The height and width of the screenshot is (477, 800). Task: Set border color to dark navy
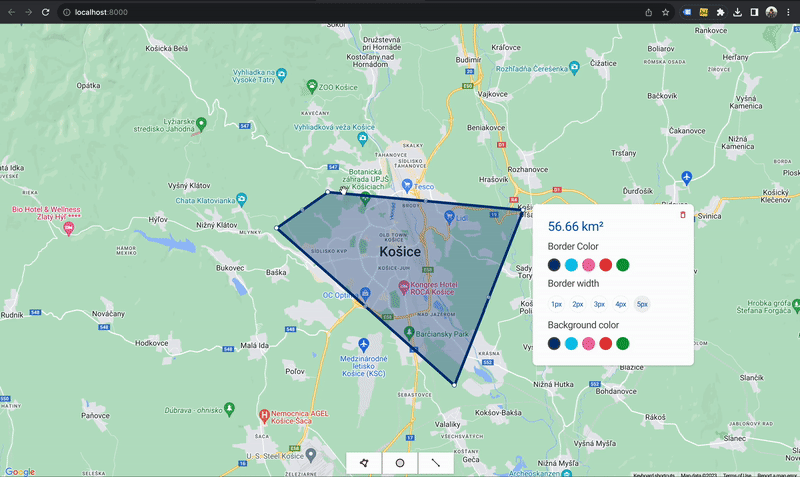(554, 265)
